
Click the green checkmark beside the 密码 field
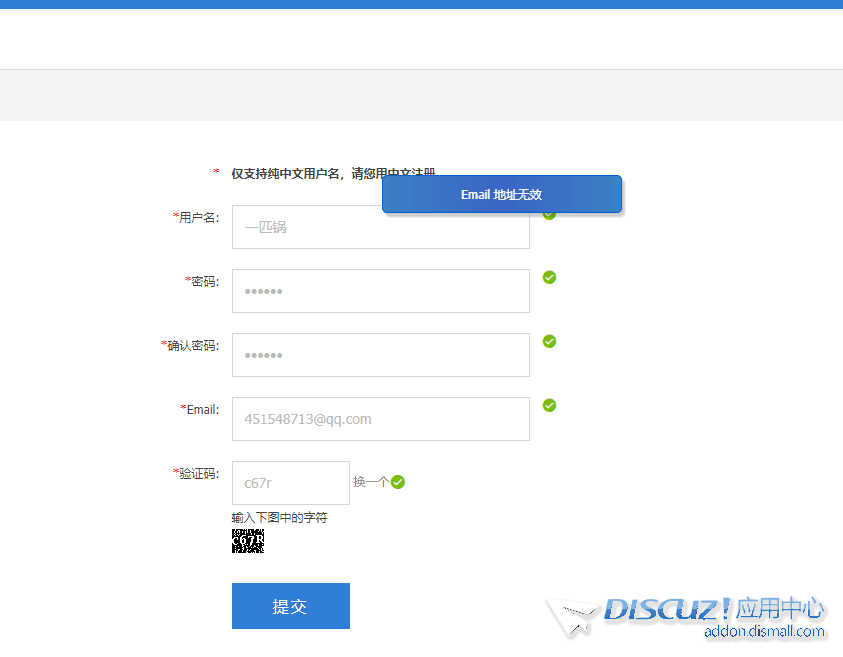click(x=549, y=277)
